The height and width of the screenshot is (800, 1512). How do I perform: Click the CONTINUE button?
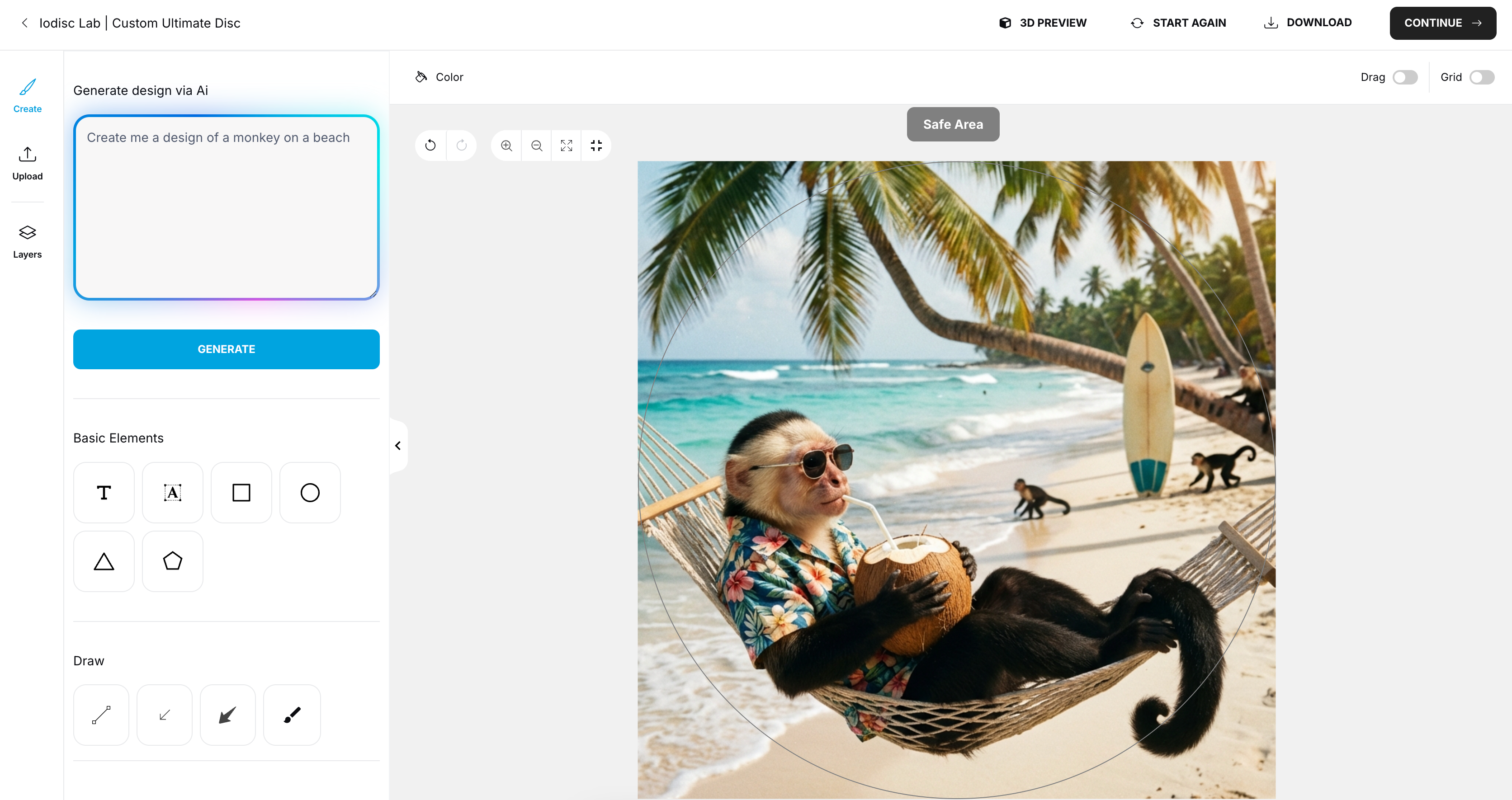click(x=1442, y=23)
